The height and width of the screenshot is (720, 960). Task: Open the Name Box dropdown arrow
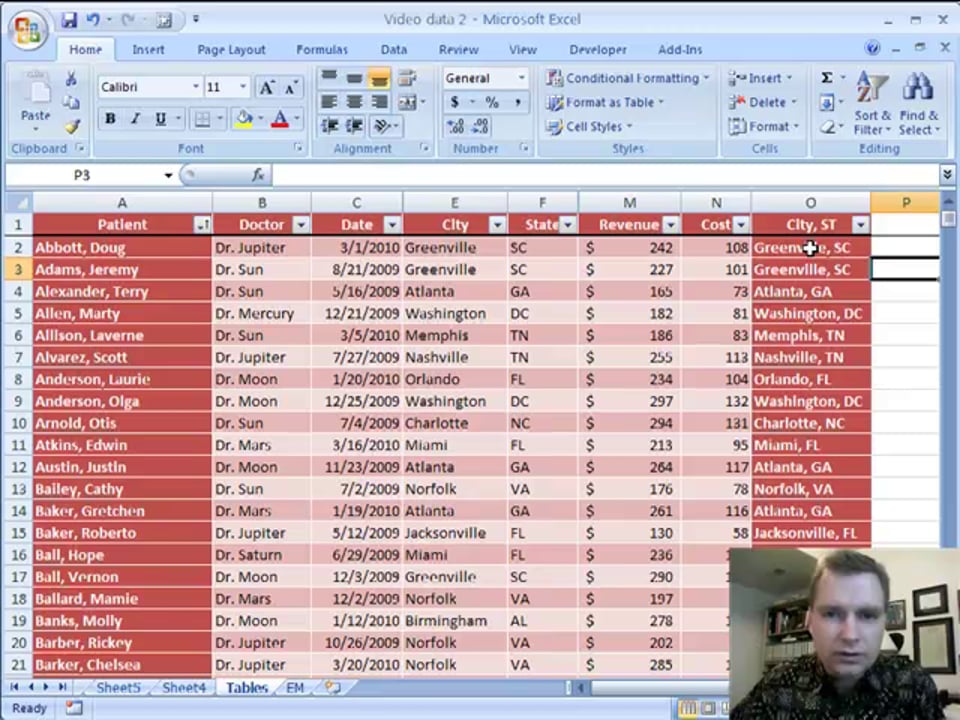[168, 176]
